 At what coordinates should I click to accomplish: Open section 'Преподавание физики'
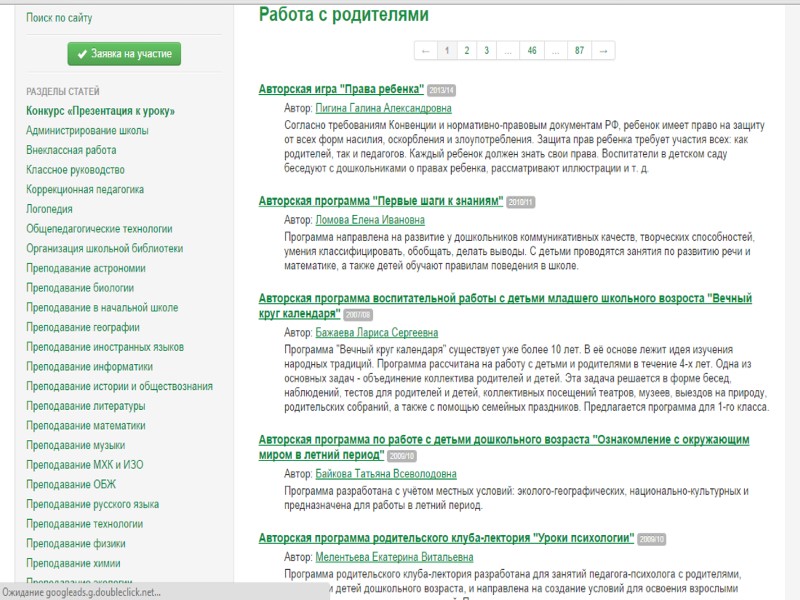pyautogui.click(x=76, y=543)
